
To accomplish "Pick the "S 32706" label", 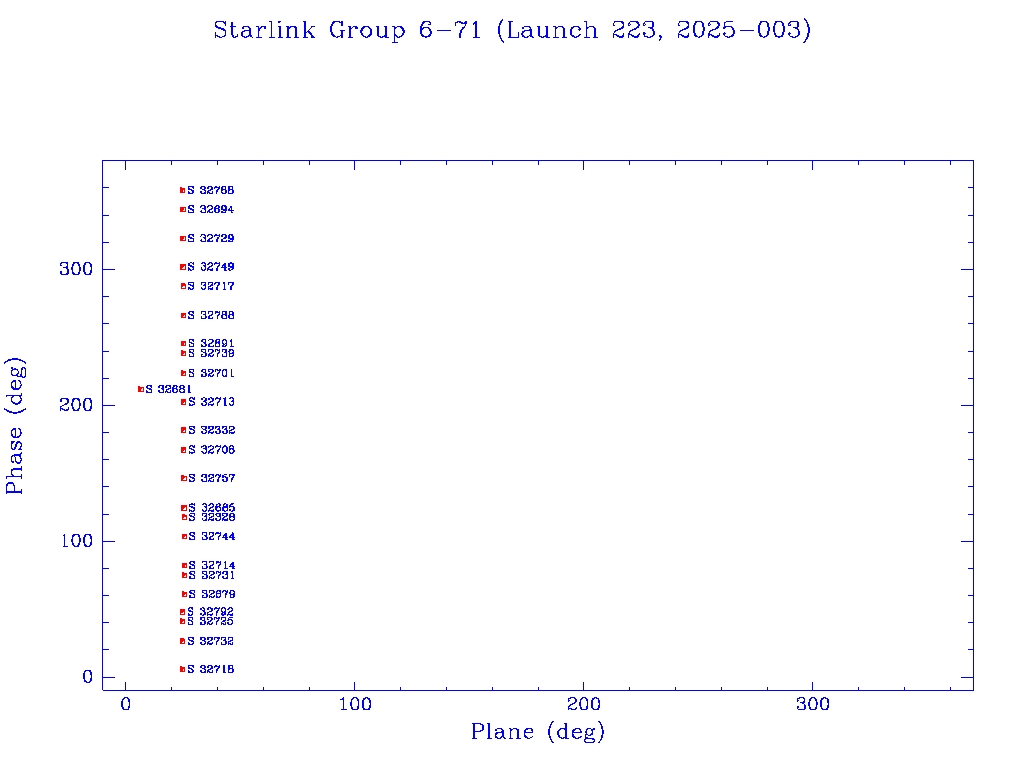I will (x=211, y=450).
